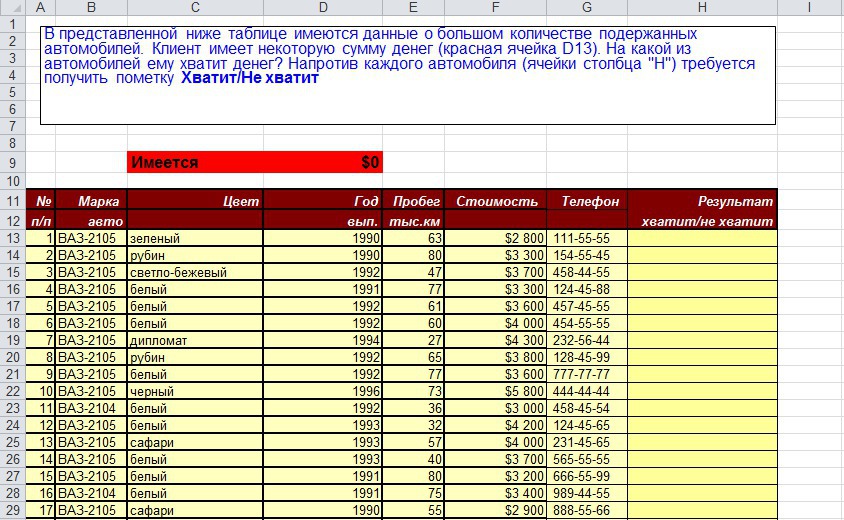Select column B header
844x520 pixels.
tap(91, 8)
